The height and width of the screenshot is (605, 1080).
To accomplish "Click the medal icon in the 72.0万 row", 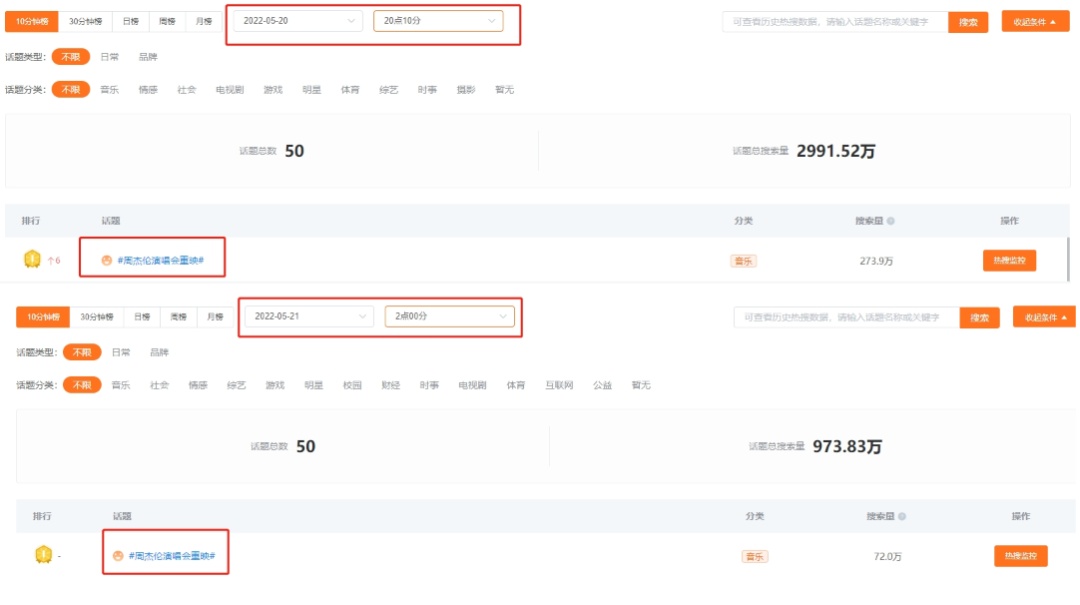I will point(43,555).
